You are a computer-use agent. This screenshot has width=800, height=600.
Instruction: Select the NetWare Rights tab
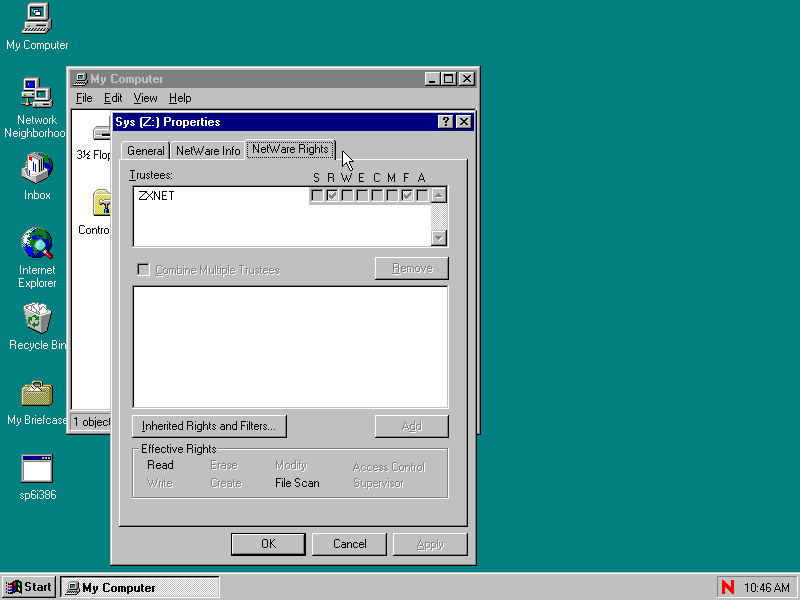click(290, 149)
